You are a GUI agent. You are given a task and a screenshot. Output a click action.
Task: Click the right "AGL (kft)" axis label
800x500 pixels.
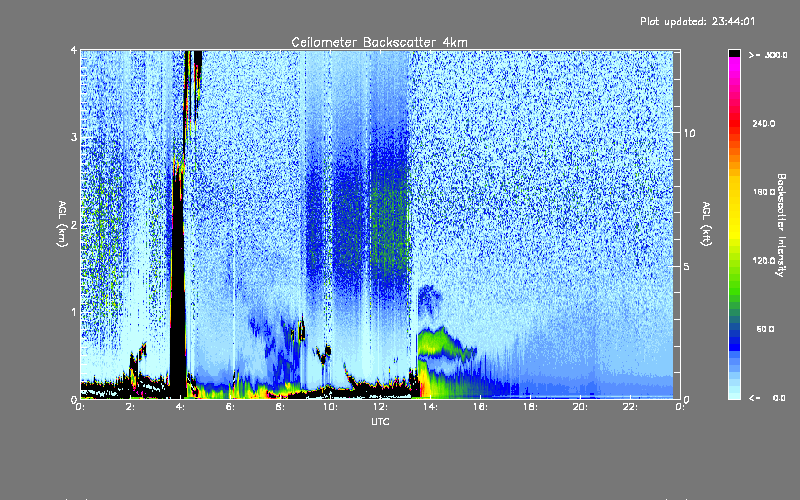[706, 224]
